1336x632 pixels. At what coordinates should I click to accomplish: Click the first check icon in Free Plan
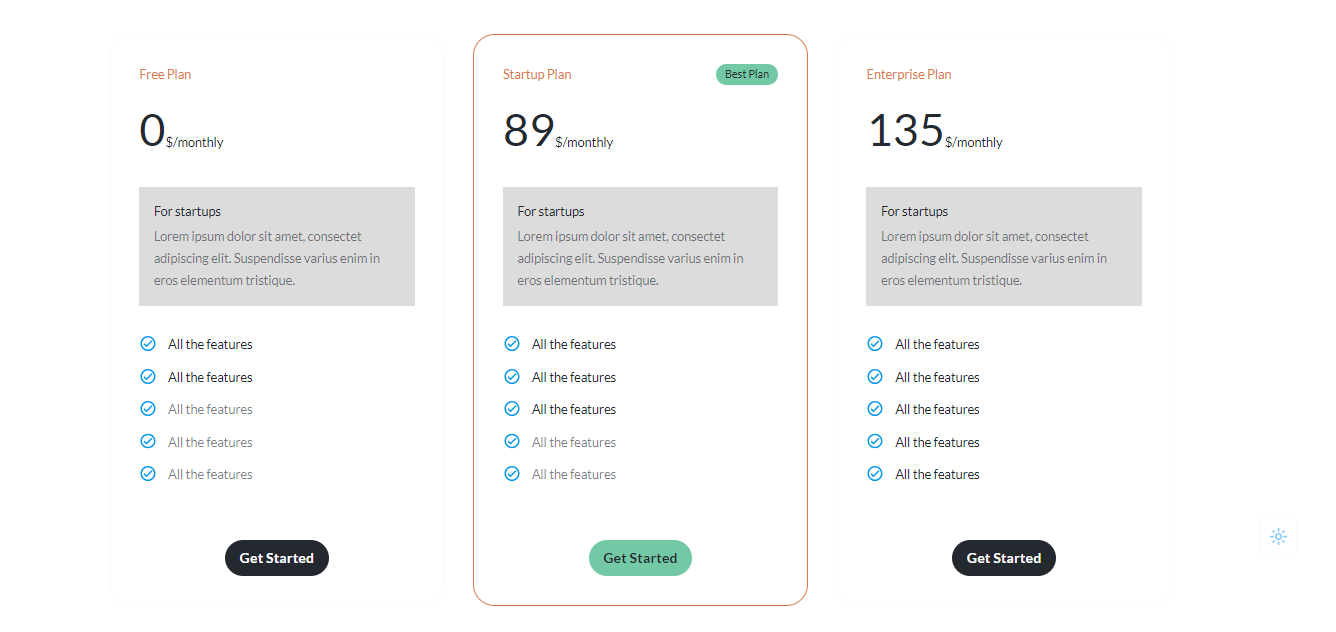[x=148, y=344]
